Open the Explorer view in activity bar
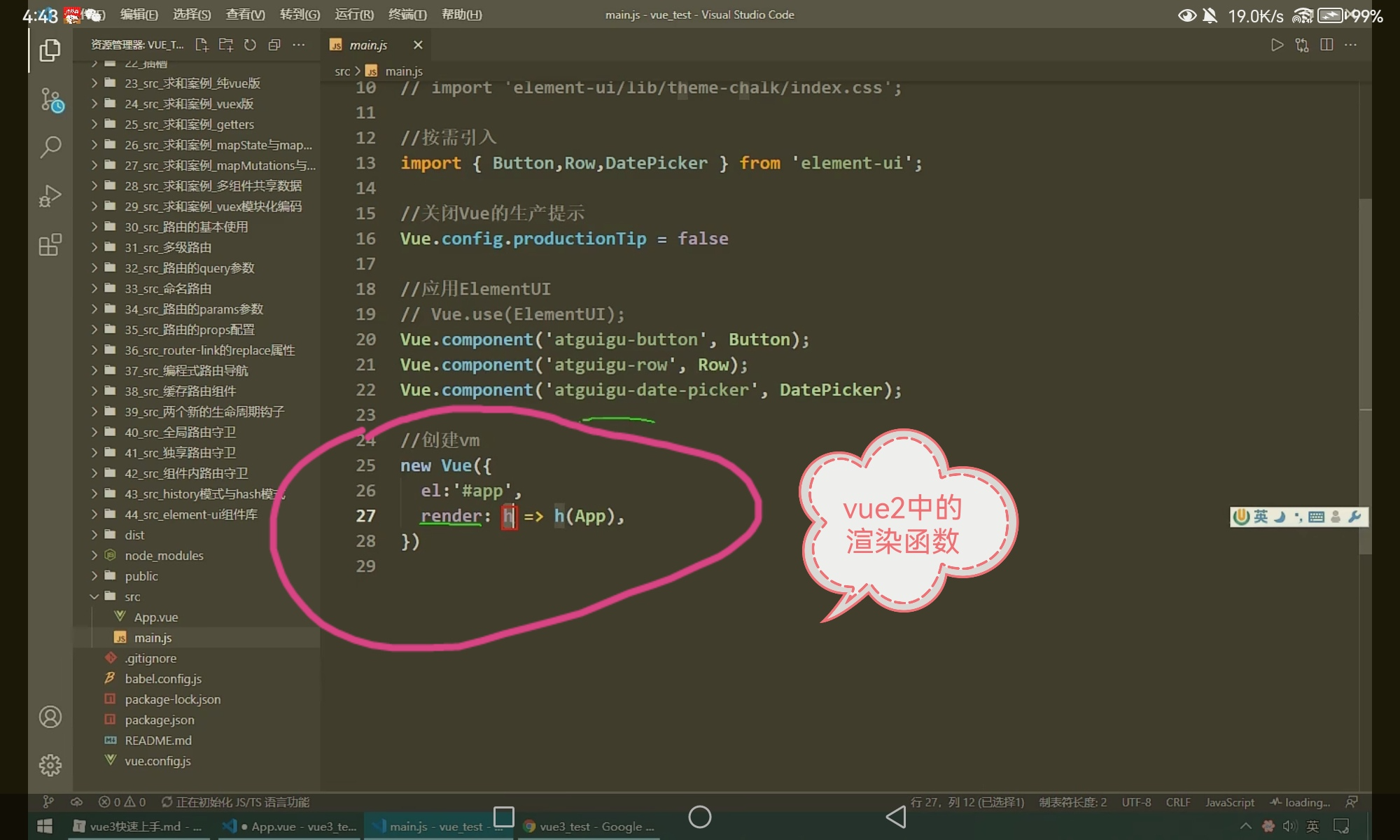Image resolution: width=1400 pixels, height=840 pixels. pyautogui.click(x=50, y=50)
